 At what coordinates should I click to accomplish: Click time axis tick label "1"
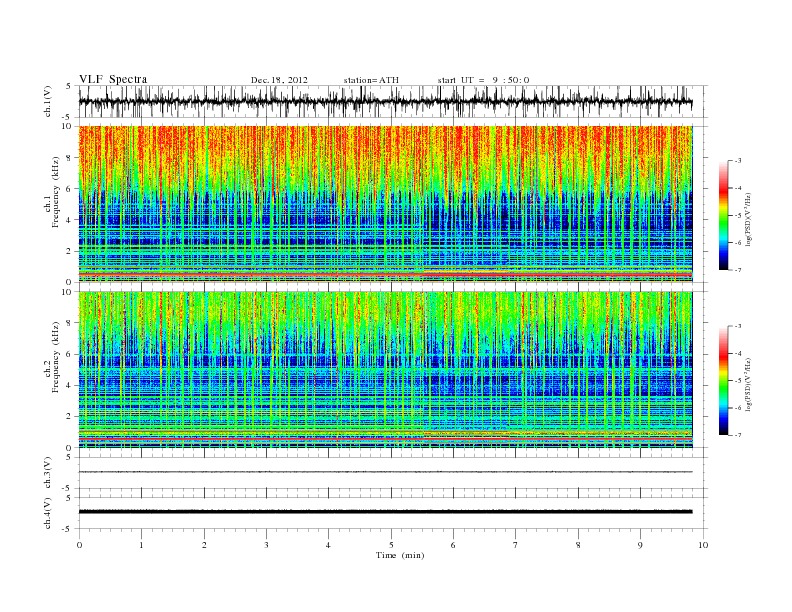point(141,545)
